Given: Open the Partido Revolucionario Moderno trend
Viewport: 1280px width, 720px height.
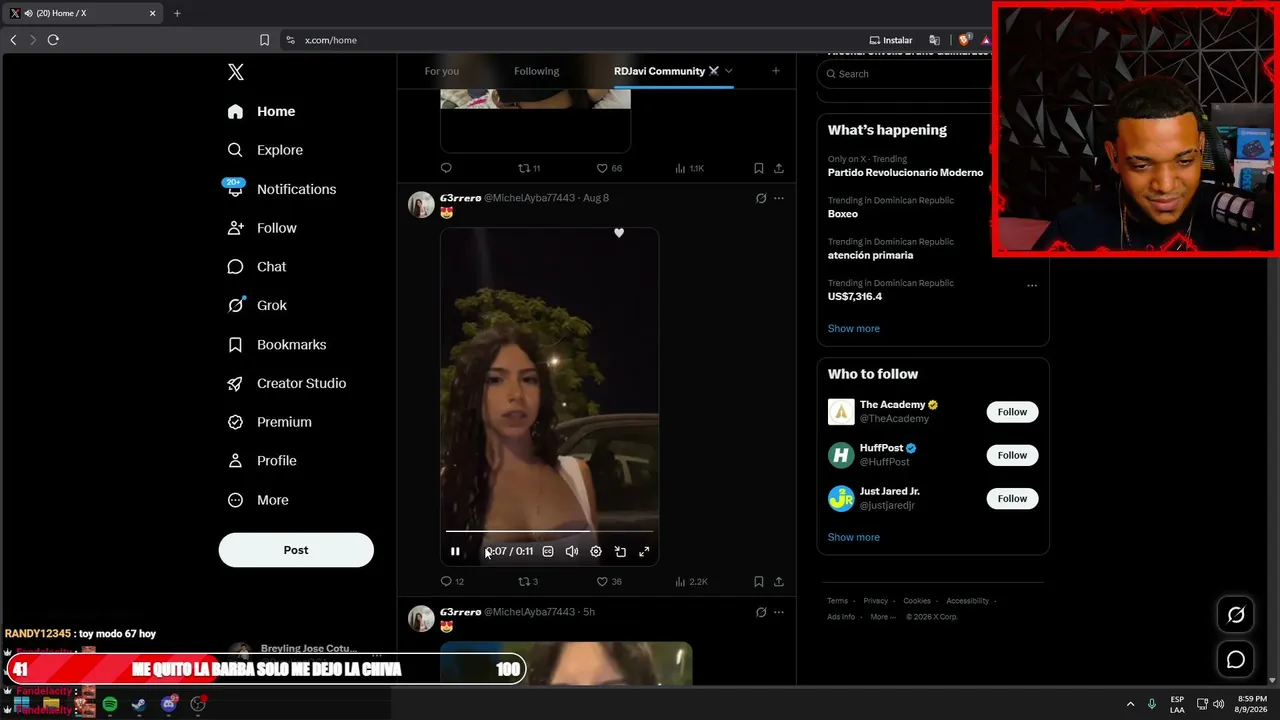Looking at the screenshot, I should pos(906,172).
